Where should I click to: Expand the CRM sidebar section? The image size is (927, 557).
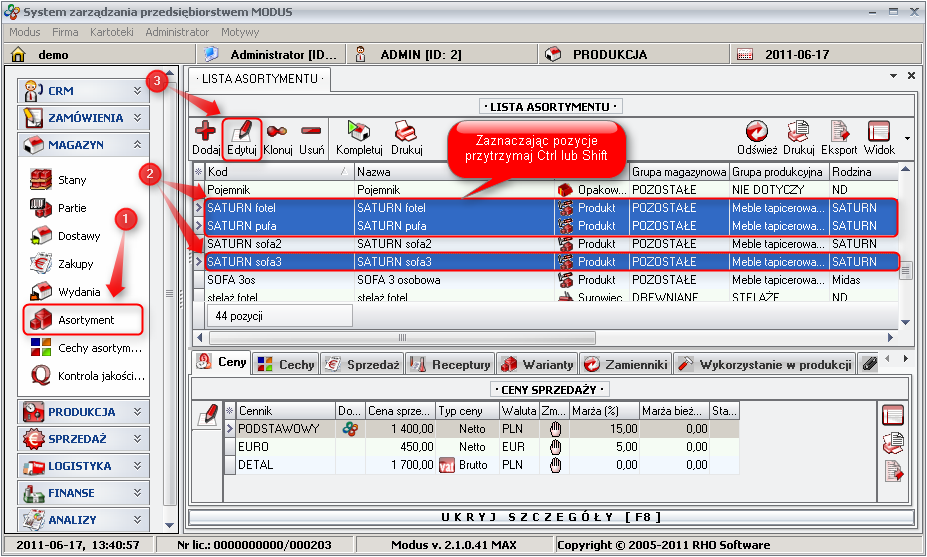pyautogui.click(x=139, y=91)
